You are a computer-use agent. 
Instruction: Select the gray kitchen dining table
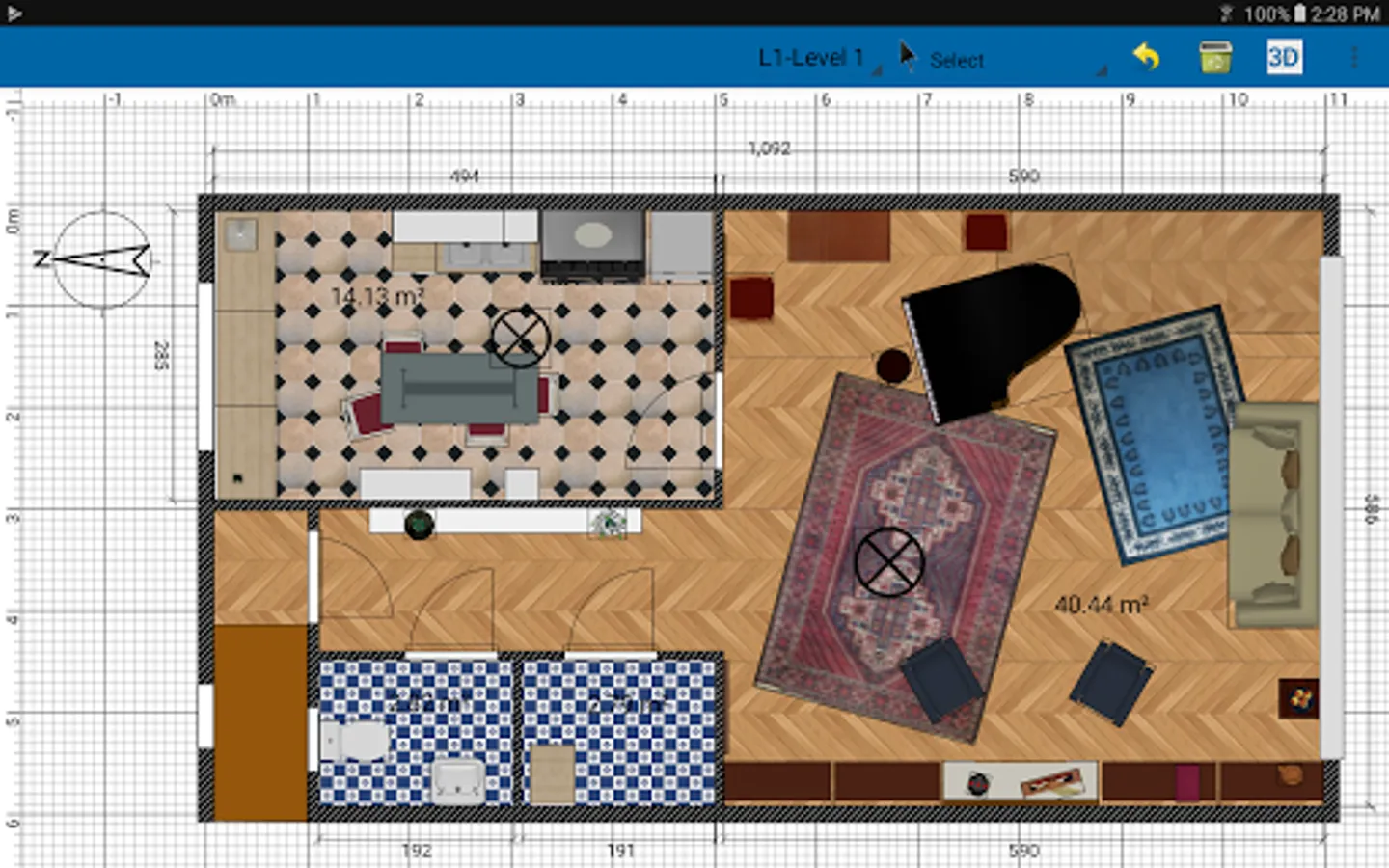coord(459,388)
